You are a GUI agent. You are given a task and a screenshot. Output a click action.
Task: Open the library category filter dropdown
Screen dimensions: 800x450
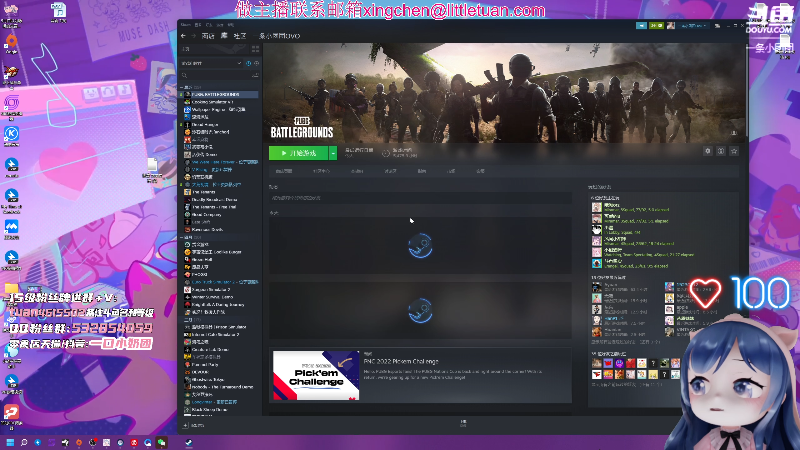point(212,63)
